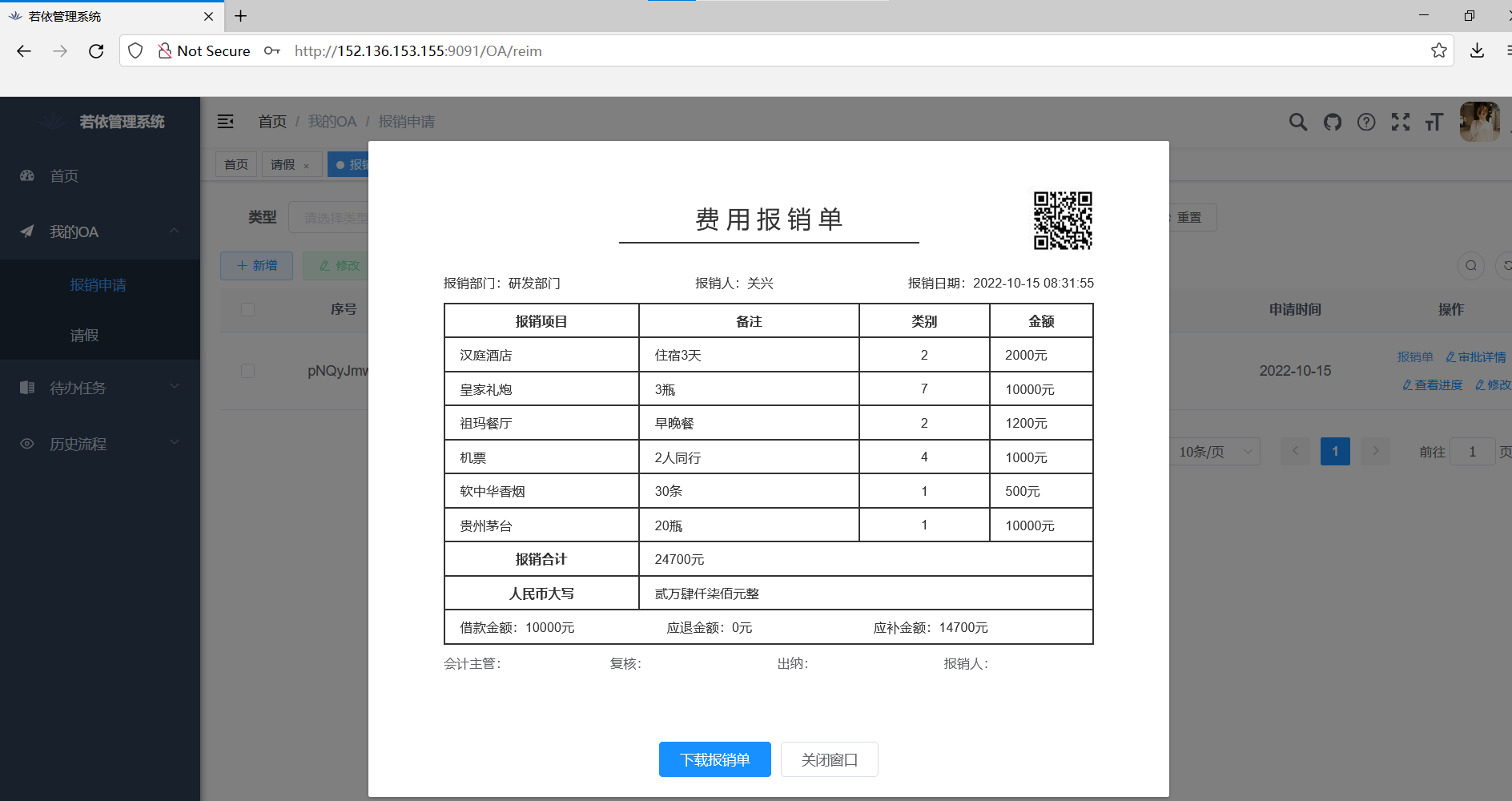The height and width of the screenshot is (801, 1512).
Task: Reload the page in browser
Action: click(96, 51)
